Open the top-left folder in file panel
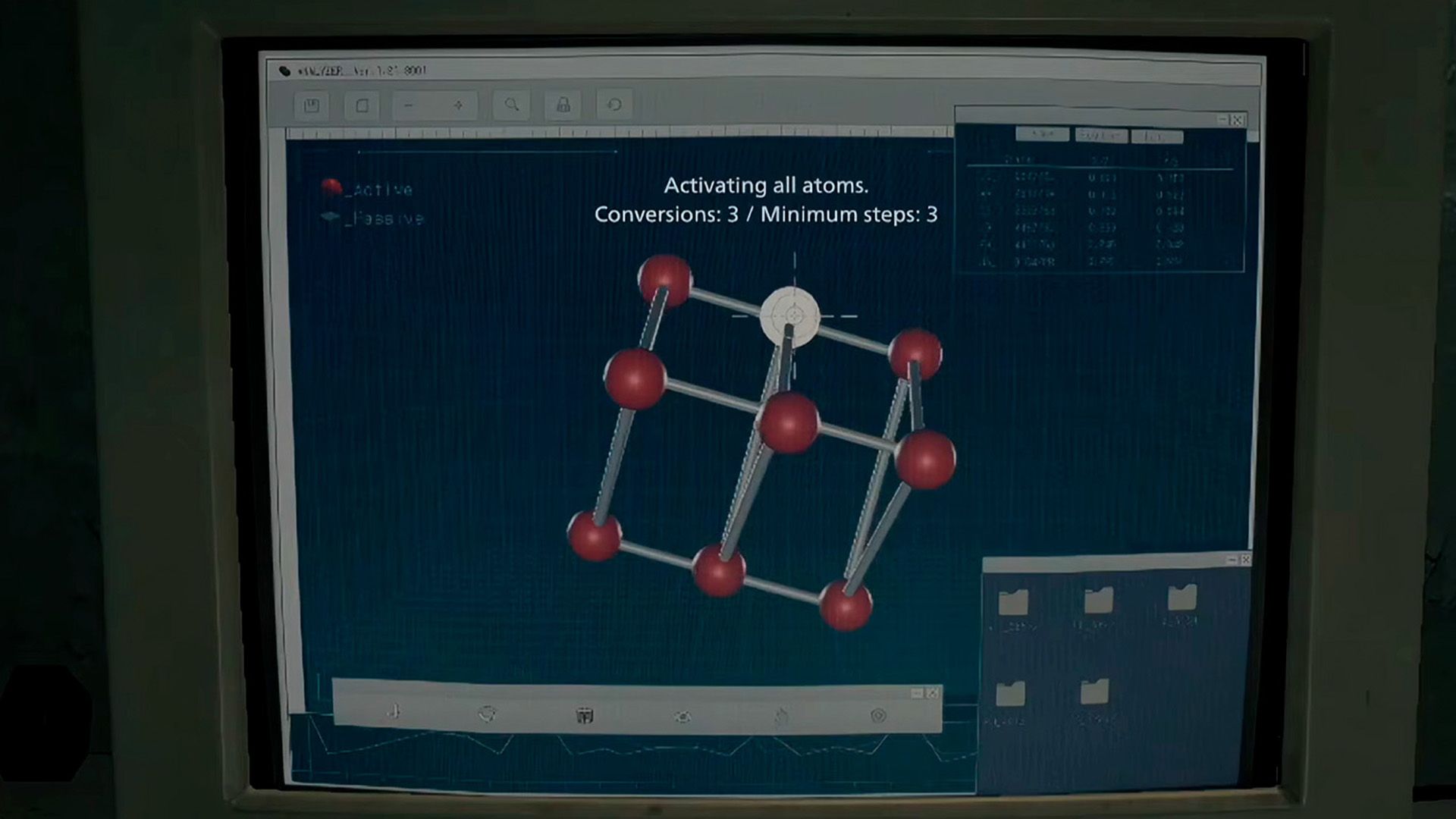The width and height of the screenshot is (1456, 819). [x=1013, y=602]
